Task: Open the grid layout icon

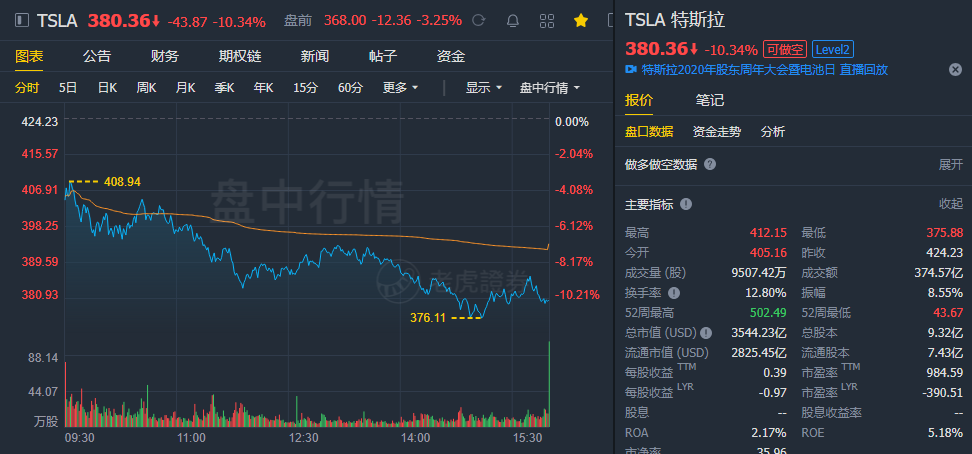Action: coord(547,20)
